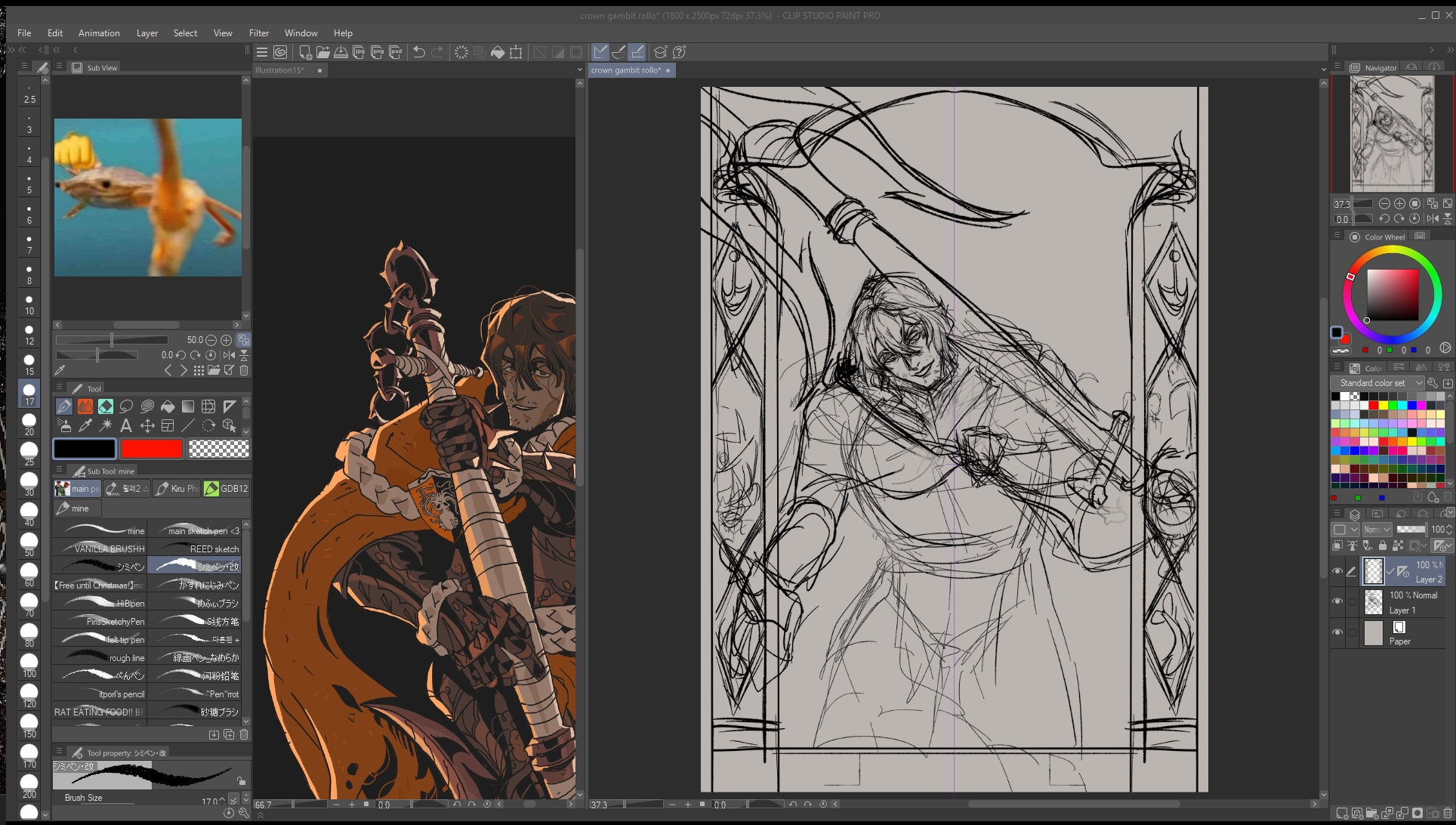1456x825 pixels.
Task: Select the Eraser tool
Action: (106, 406)
